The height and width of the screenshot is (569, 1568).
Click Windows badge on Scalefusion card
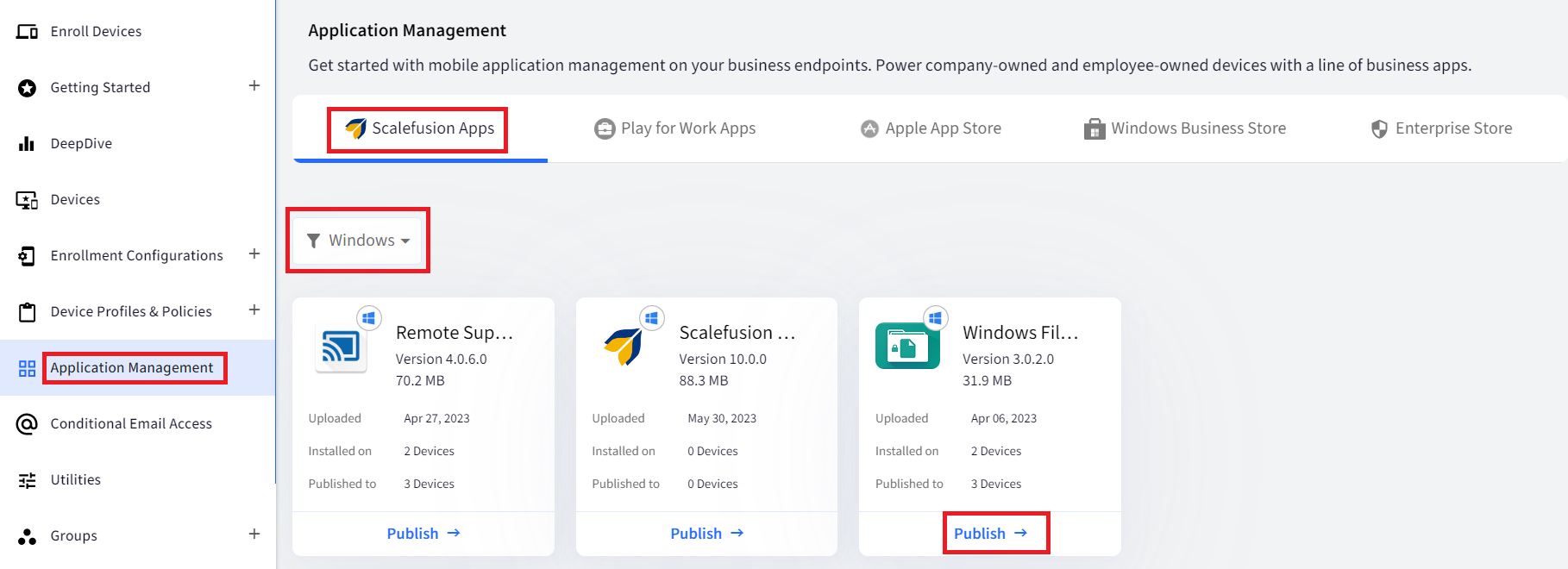(x=652, y=318)
